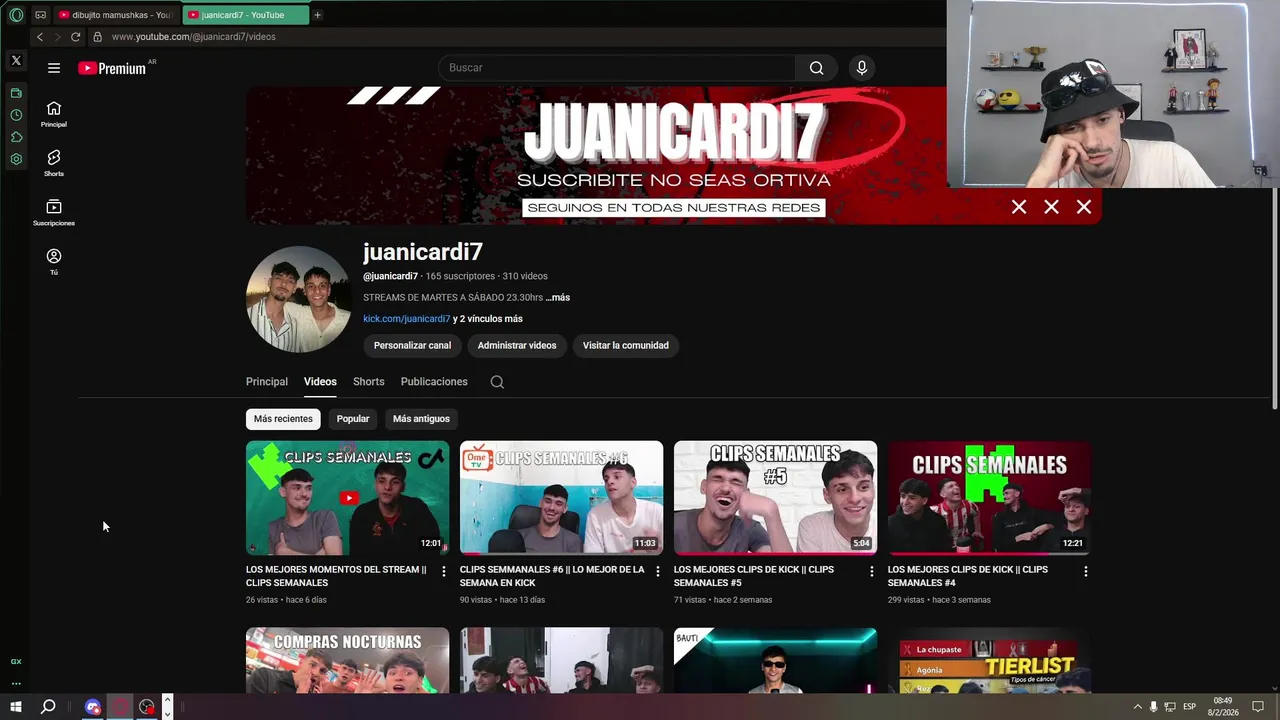The height and width of the screenshot is (720, 1280).
Task: Click Administrar videos button
Action: pyautogui.click(x=517, y=346)
